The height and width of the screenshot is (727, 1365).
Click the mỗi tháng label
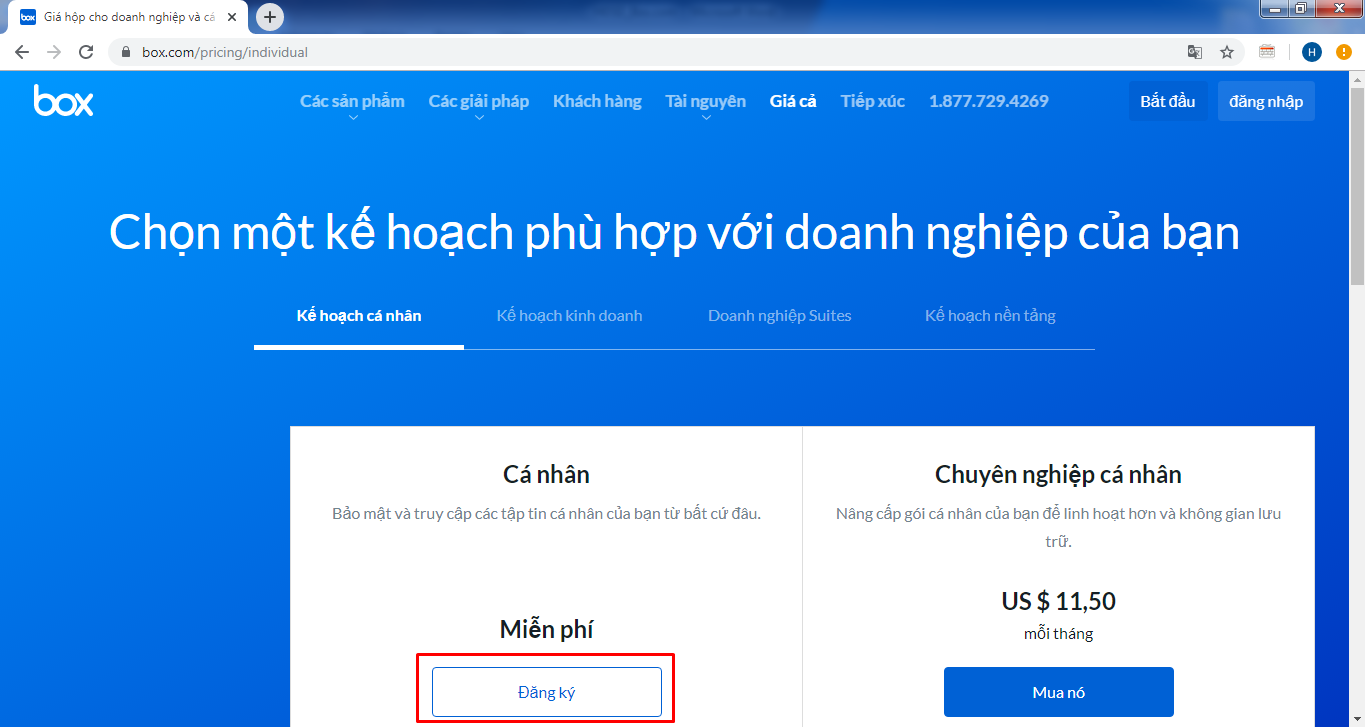pos(1059,634)
